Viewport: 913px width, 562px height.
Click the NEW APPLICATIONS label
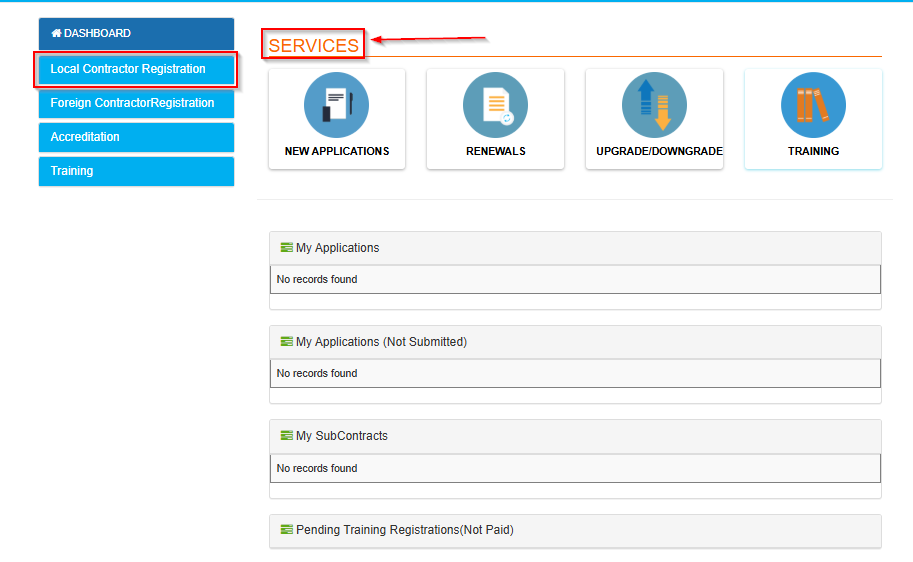pyautogui.click(x=337, y=151)
